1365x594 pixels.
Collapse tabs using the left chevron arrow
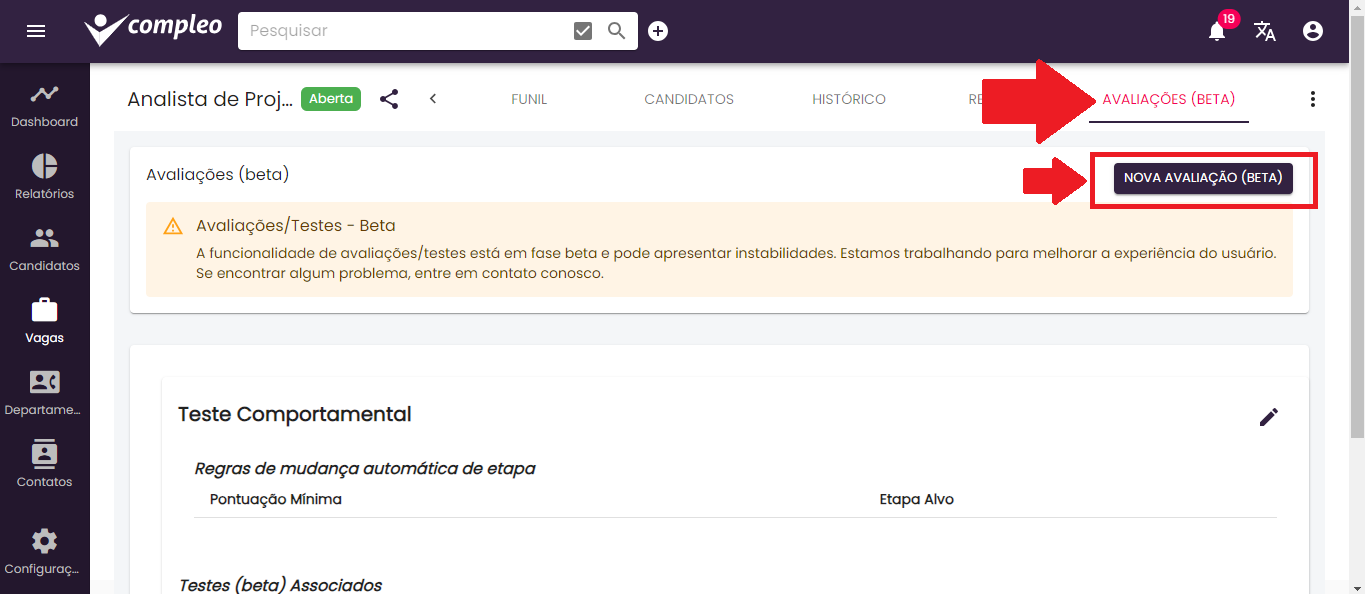[x=432, y=99]
